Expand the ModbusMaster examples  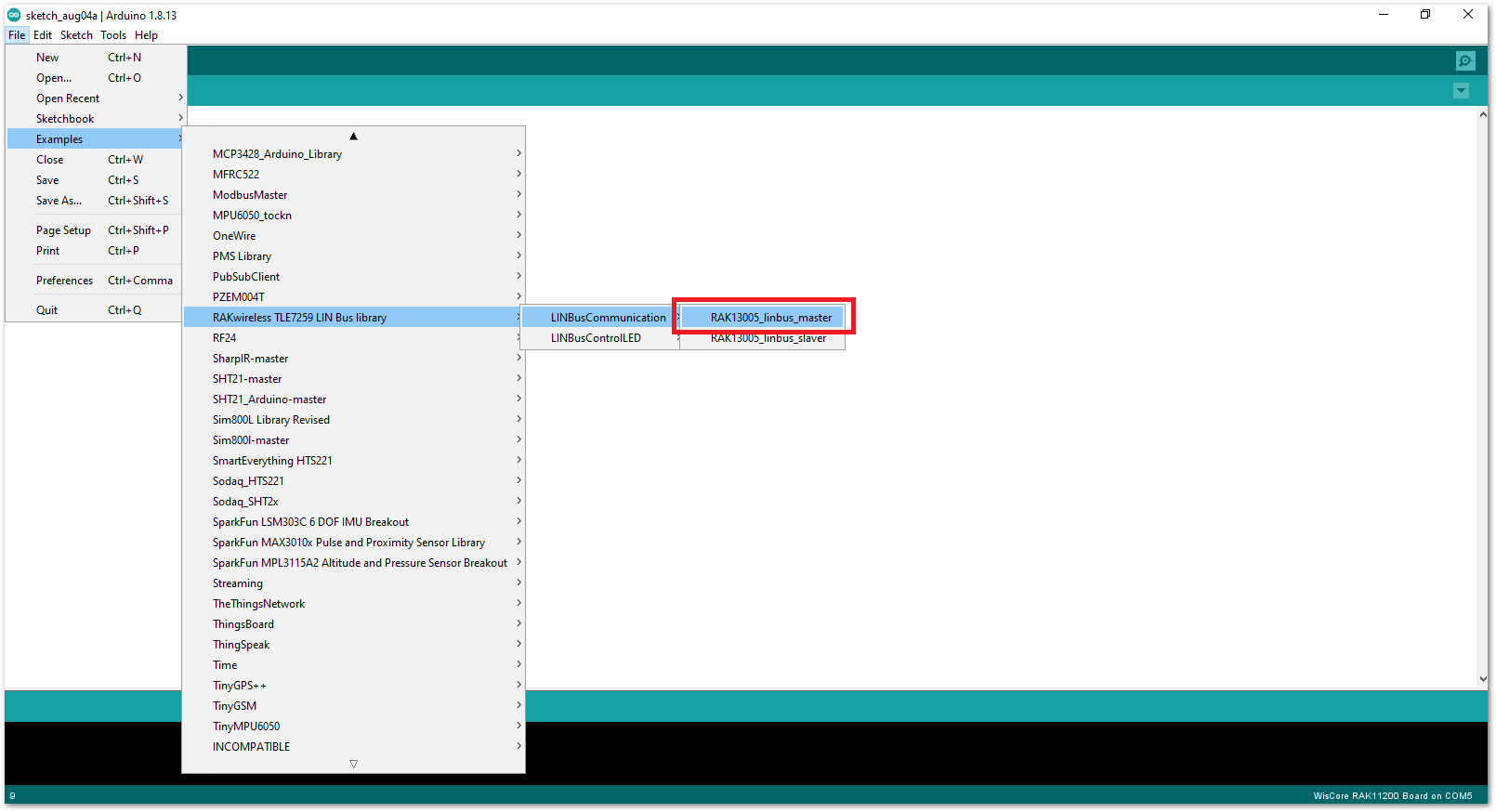(354, 195)
